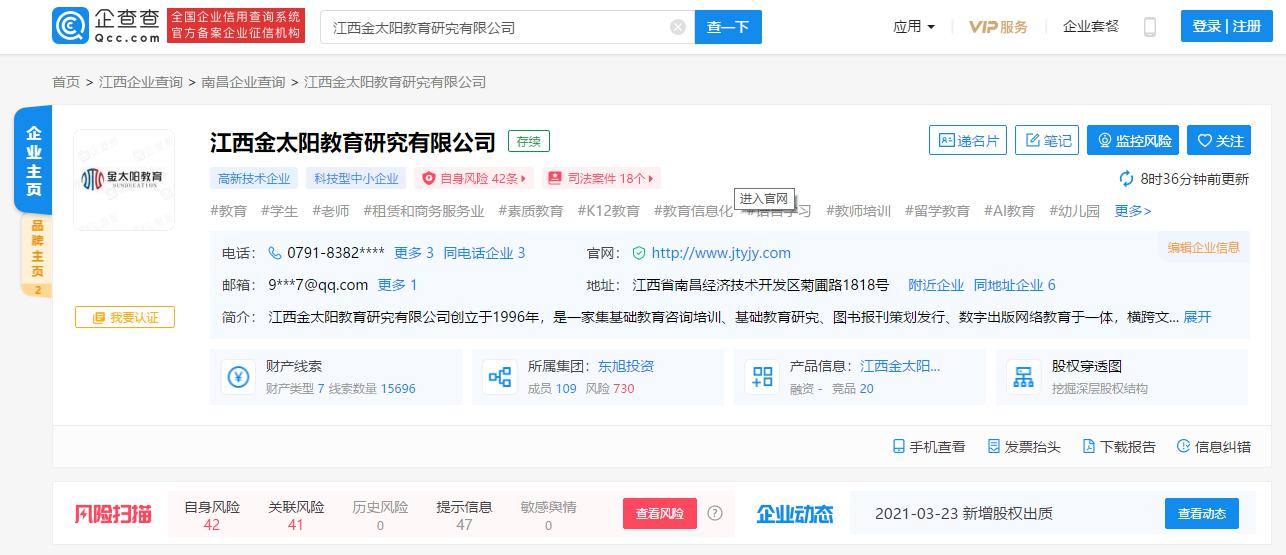Open the 应用 dropdown menu

click(x=914, y=27)
